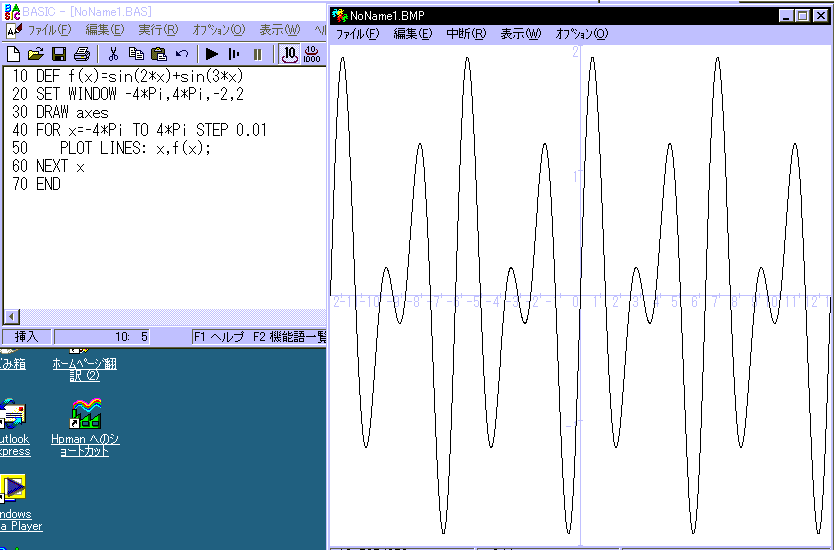
Task: Click the ごみ箱 recycle bin label
Action: coord(13,364)
